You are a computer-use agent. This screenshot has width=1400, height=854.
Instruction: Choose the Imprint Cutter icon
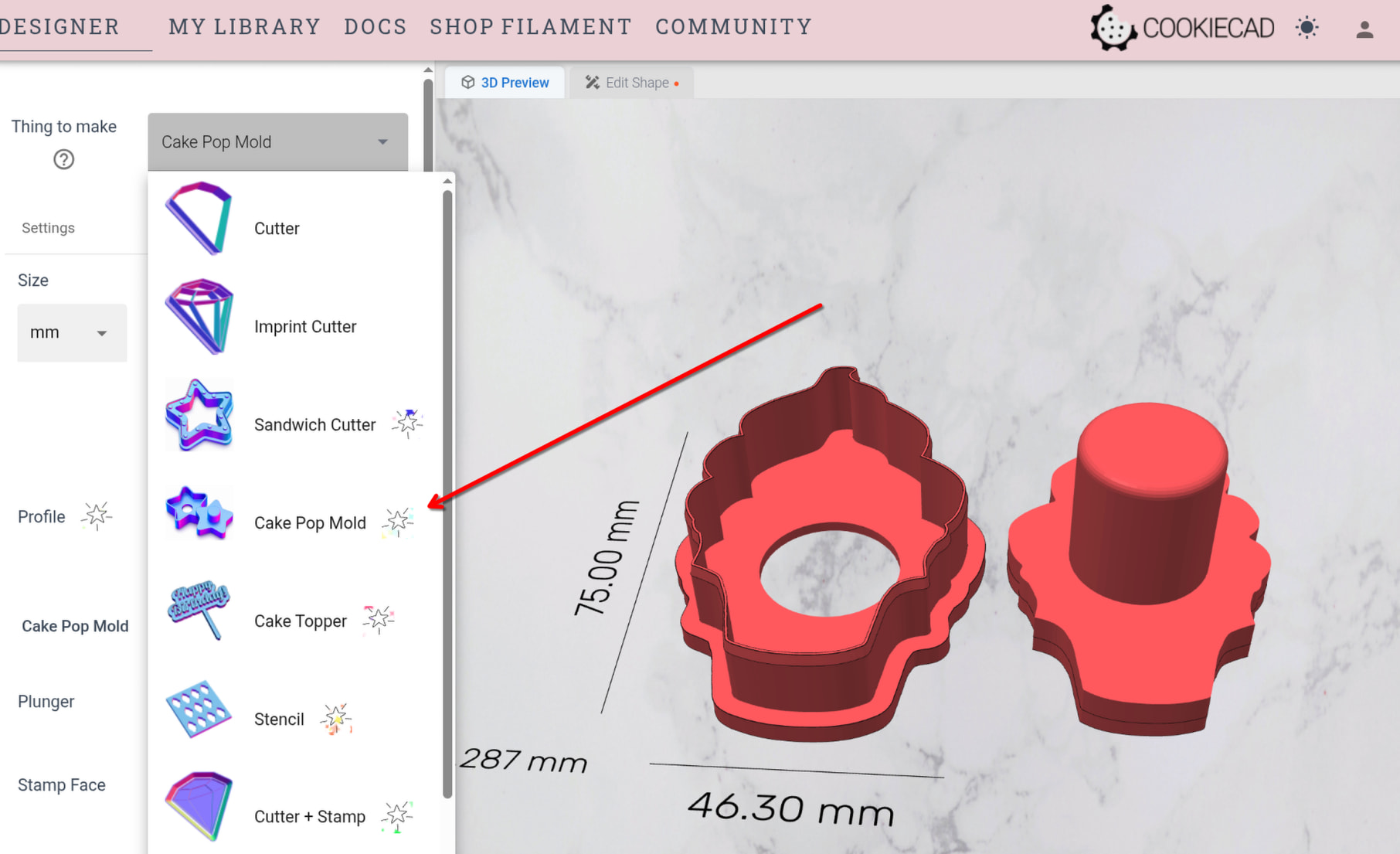click(x=199, y=316)
